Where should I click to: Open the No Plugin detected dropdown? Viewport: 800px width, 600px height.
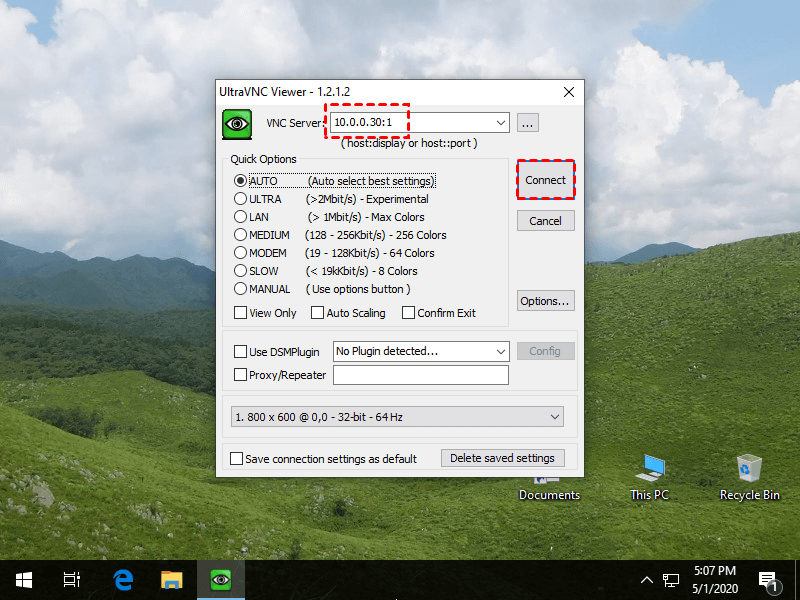(x=501, y=352)
